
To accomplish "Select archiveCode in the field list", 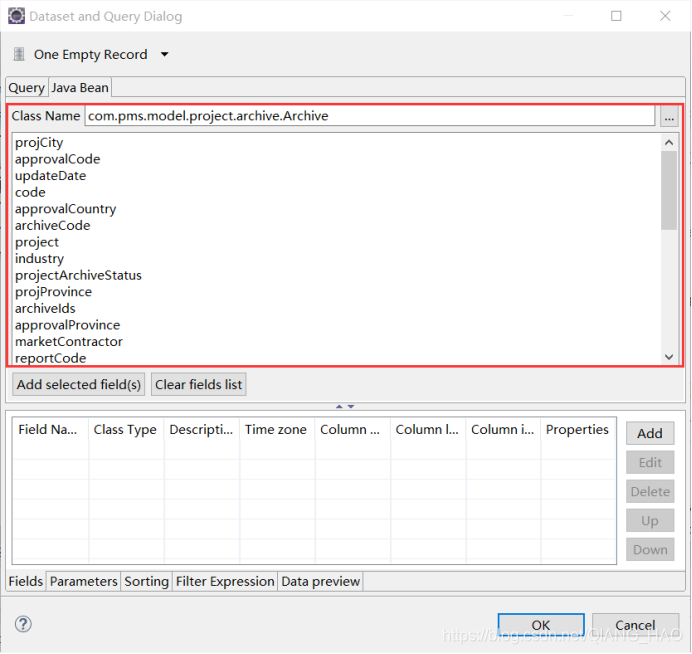I will (53, 226).
